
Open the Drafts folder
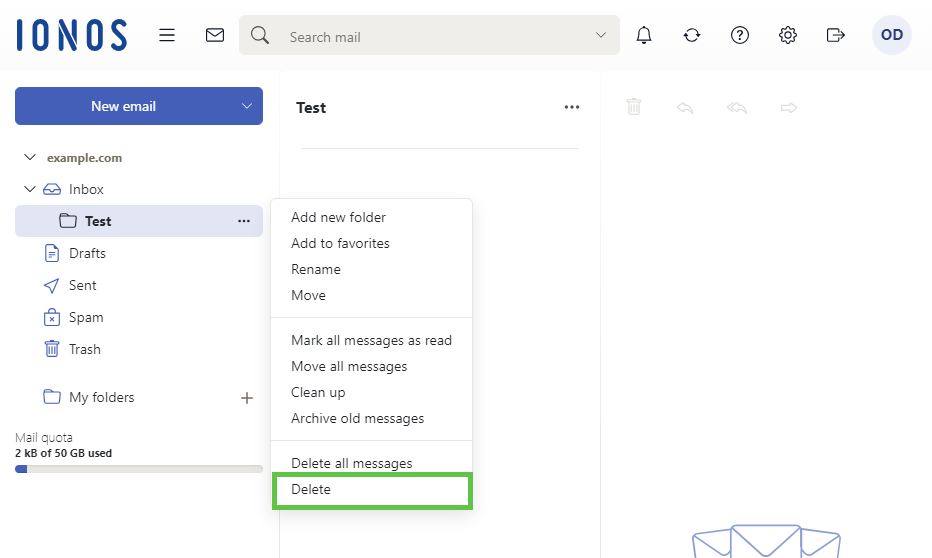click(87, 253)
